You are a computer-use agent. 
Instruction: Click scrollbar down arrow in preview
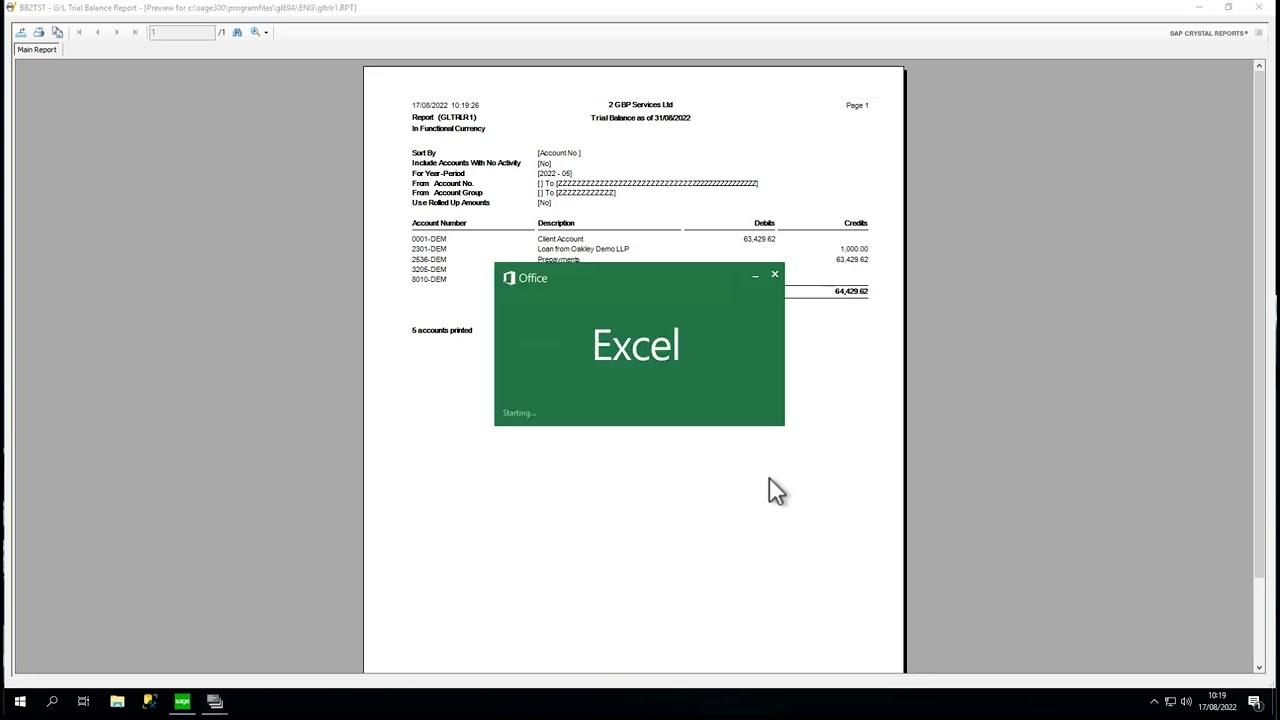[x=1259, y=667]
